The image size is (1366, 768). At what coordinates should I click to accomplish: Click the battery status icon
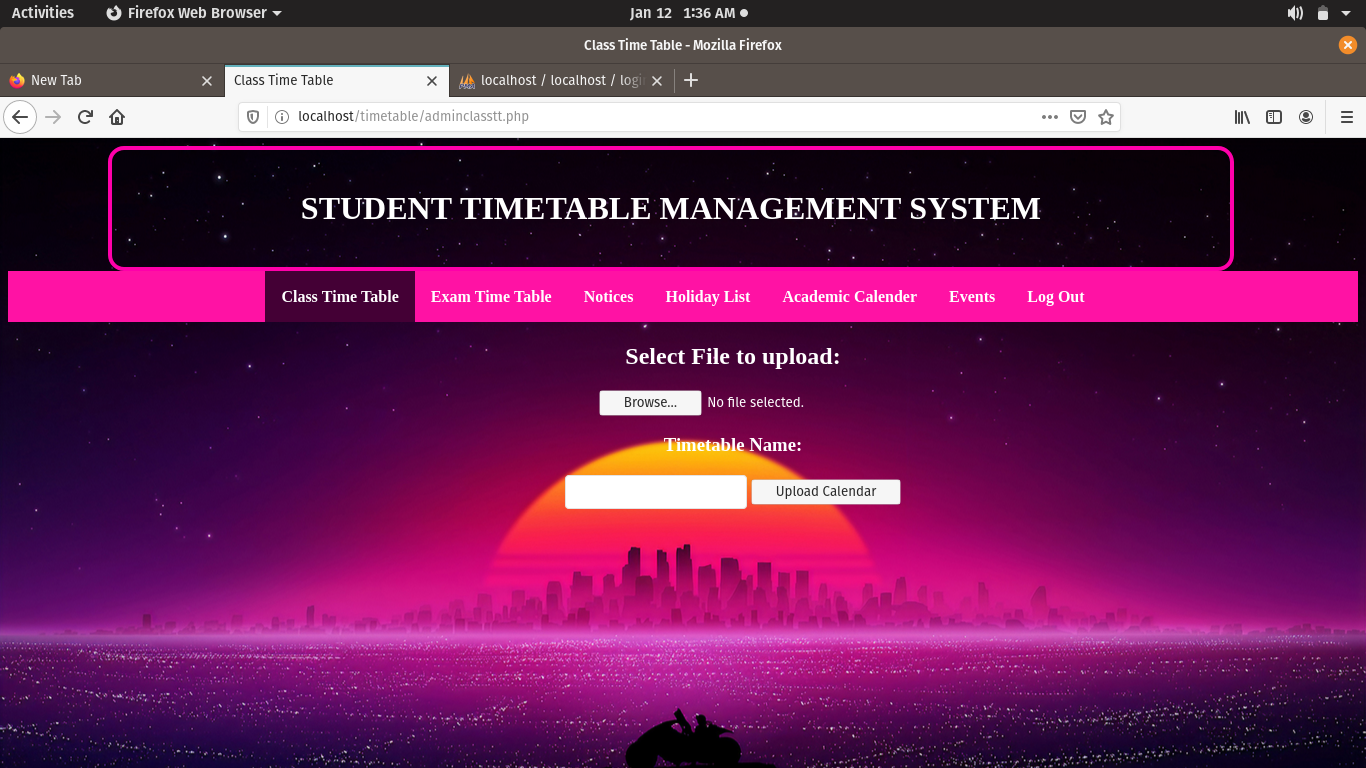click(x=1323, y=13)
